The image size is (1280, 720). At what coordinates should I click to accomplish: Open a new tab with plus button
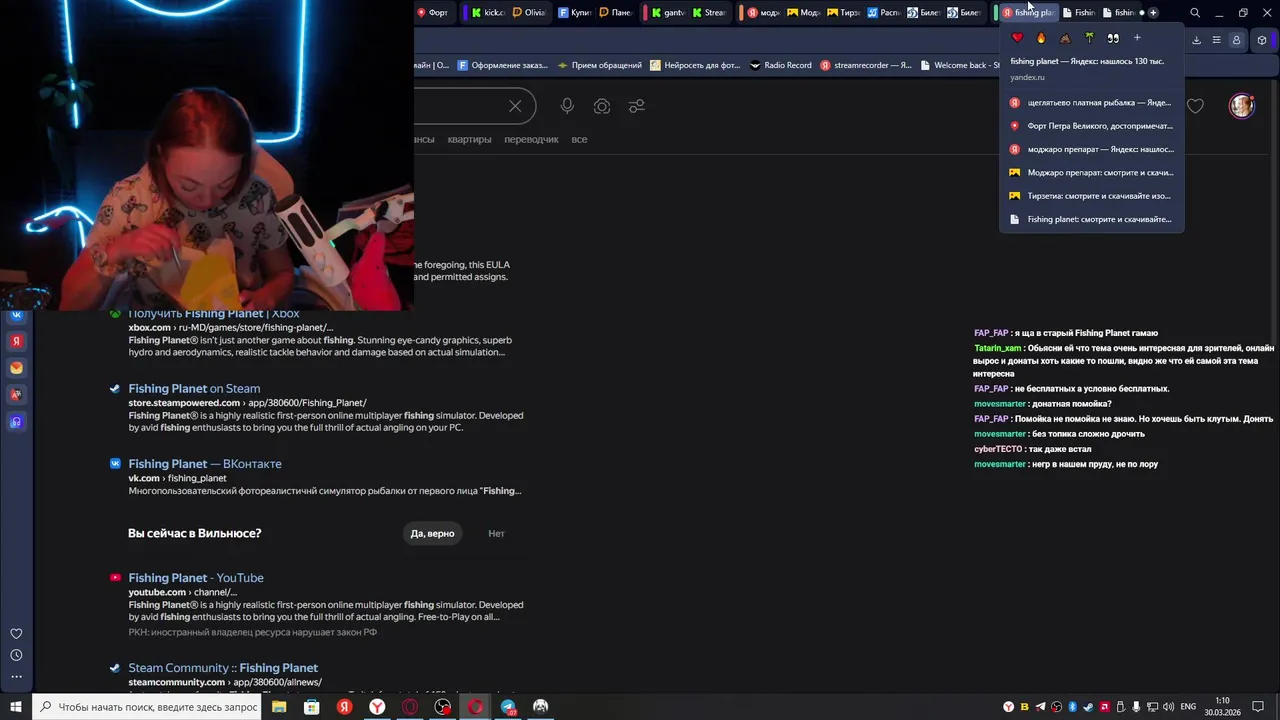[x=1153, y=13]
